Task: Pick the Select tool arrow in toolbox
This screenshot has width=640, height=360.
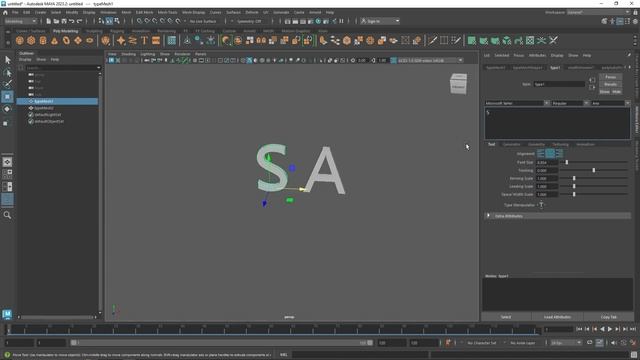Action: (x=7, y=60)
